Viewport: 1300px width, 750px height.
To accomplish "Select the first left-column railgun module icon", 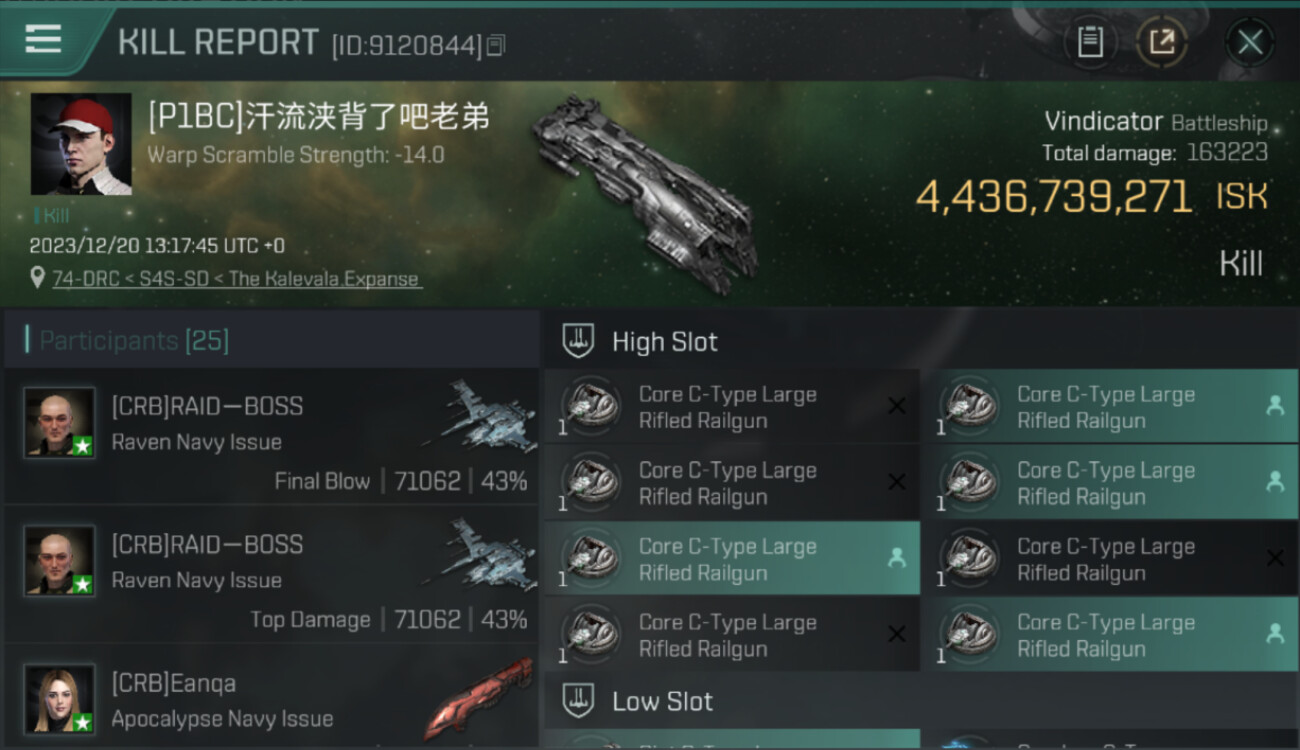I will tap(591, 406).
